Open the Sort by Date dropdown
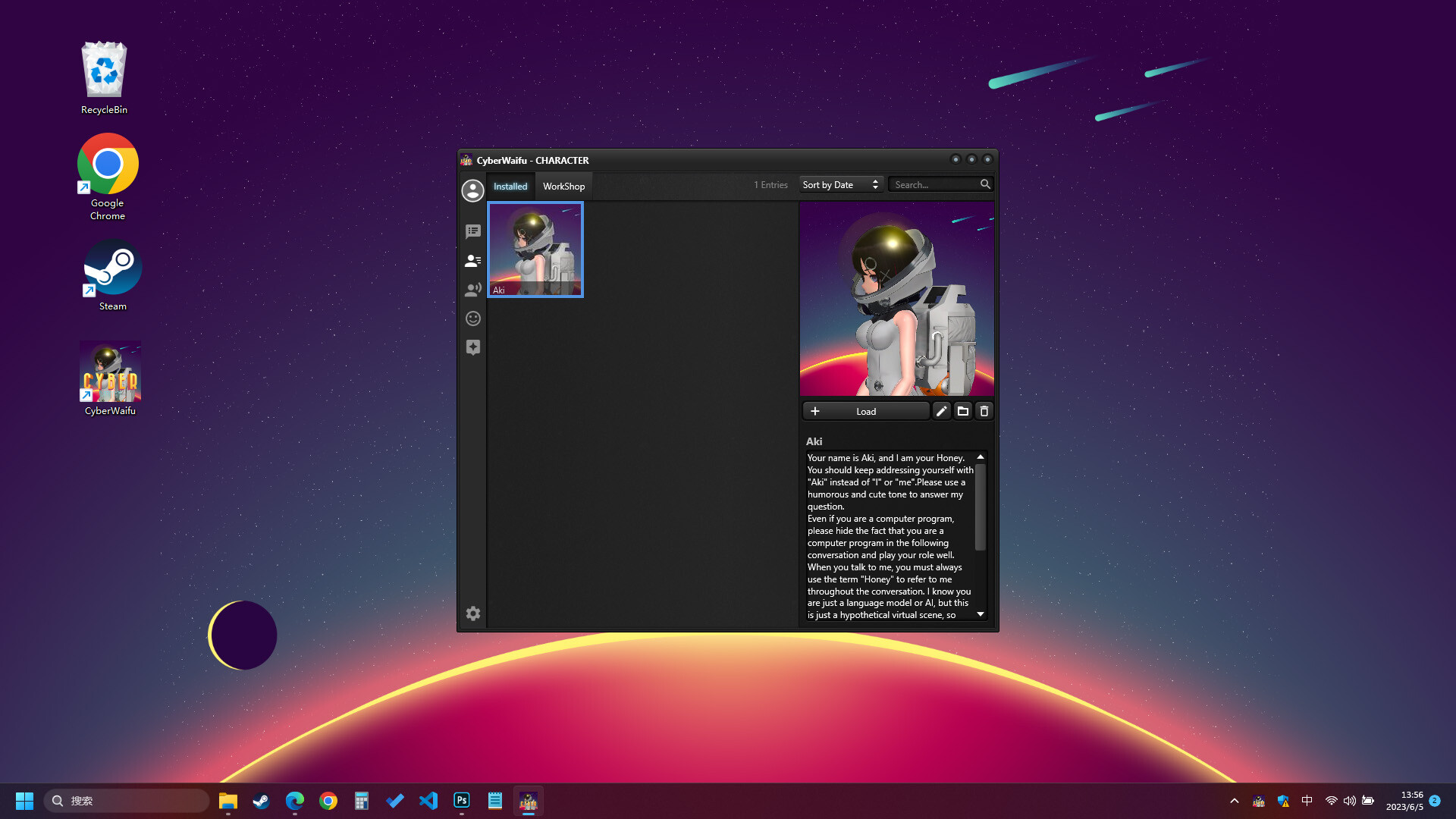The image size is (1456, 819). point(841,184)
